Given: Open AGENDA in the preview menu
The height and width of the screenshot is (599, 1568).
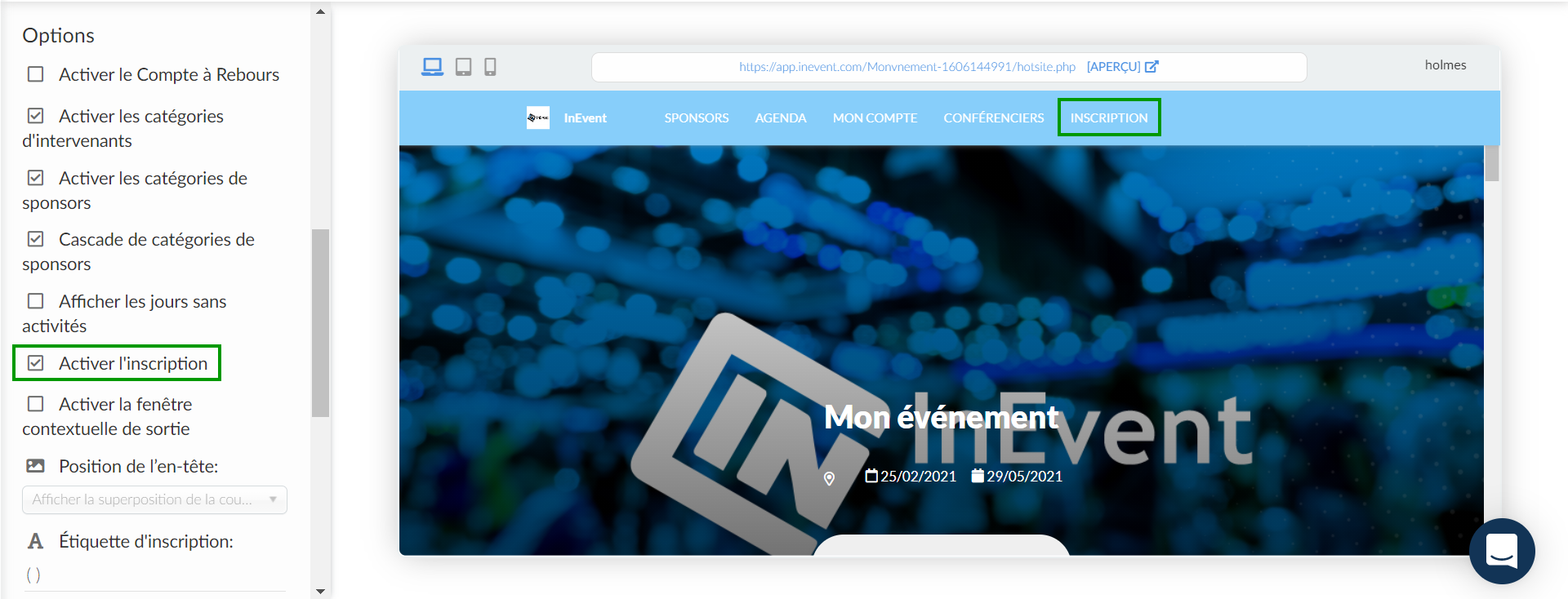Looking at the screenshot, I should click(x=781, y=118).
